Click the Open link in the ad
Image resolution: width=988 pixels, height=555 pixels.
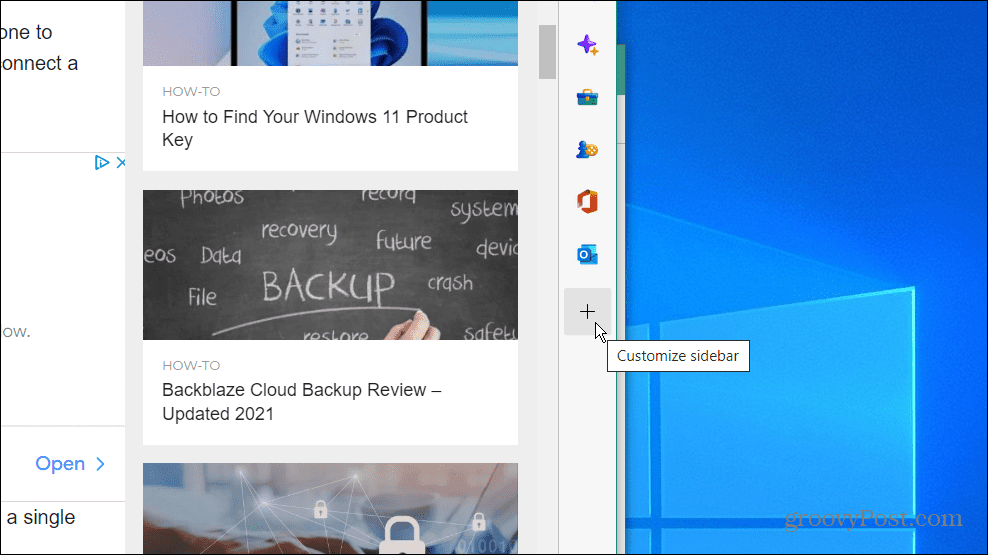pyautogui.click(x=60, y=464)
